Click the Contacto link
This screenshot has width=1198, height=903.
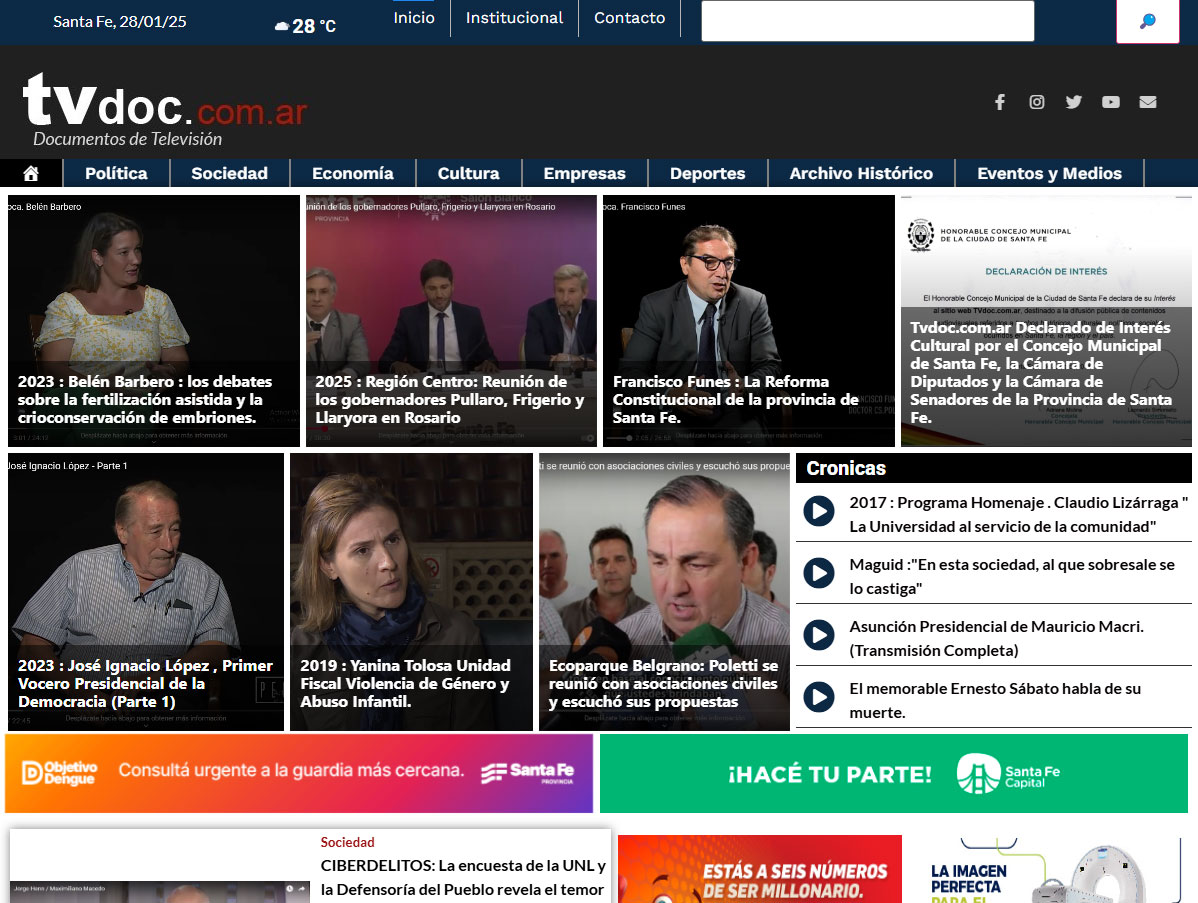[629, 18]
